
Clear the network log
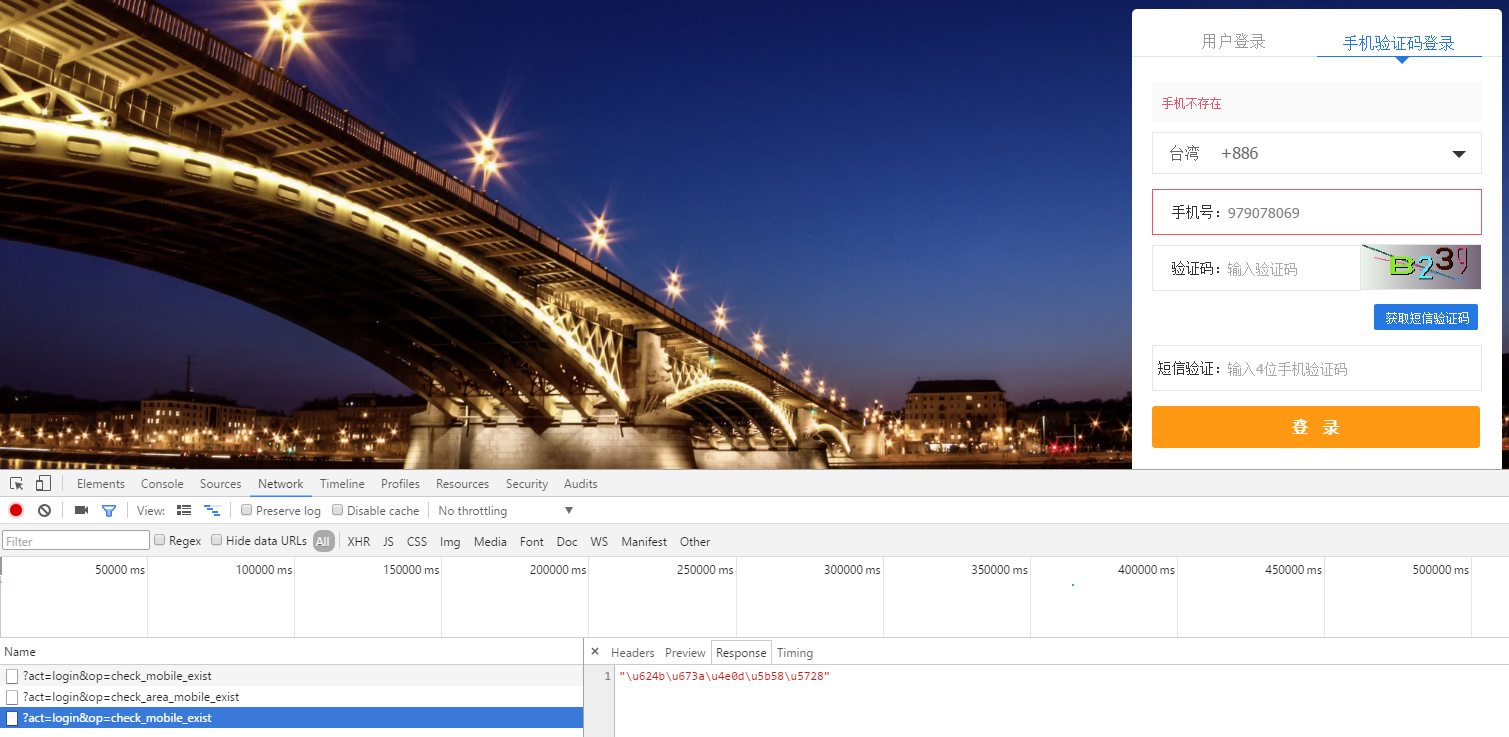point(44,511)
